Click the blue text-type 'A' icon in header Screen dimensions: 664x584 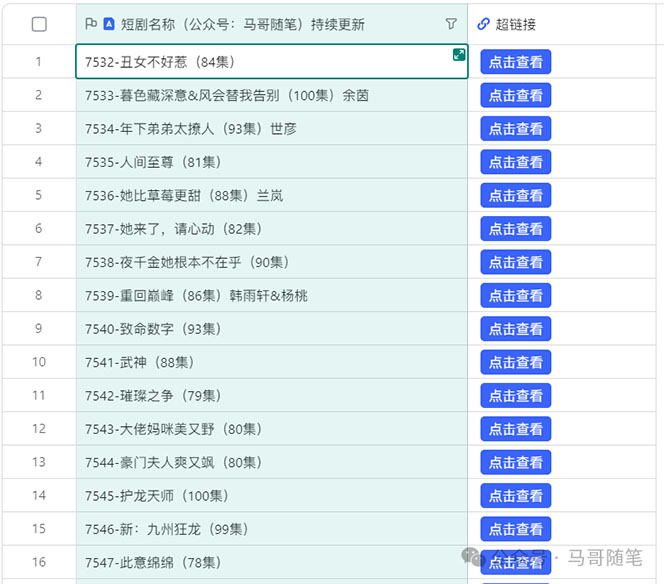click(x=109, y=24)
